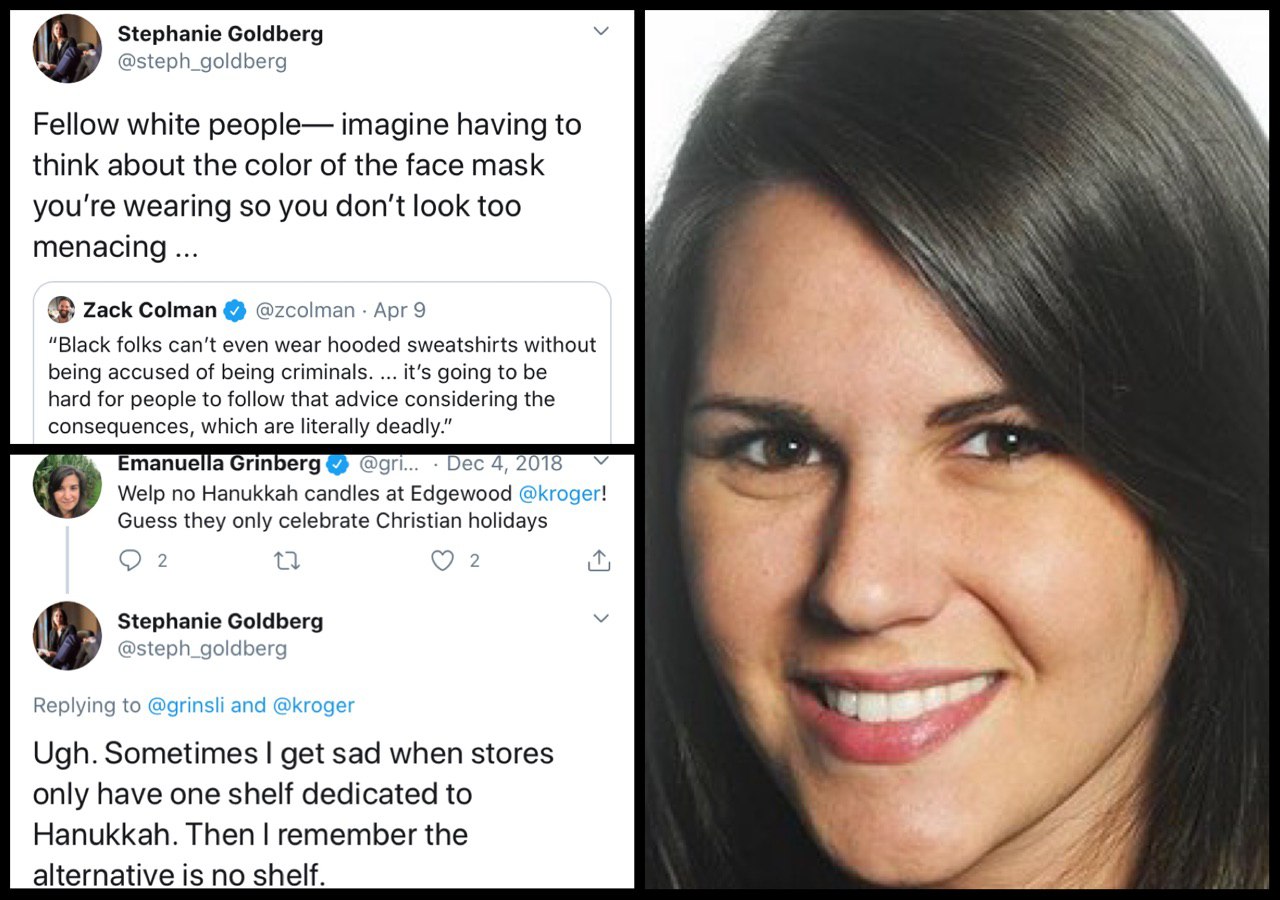This screenshot has height=900, width=1280.
Task: Open chevron menu on Stephanie's reply tweet
Action: click(x=601, y=619)
